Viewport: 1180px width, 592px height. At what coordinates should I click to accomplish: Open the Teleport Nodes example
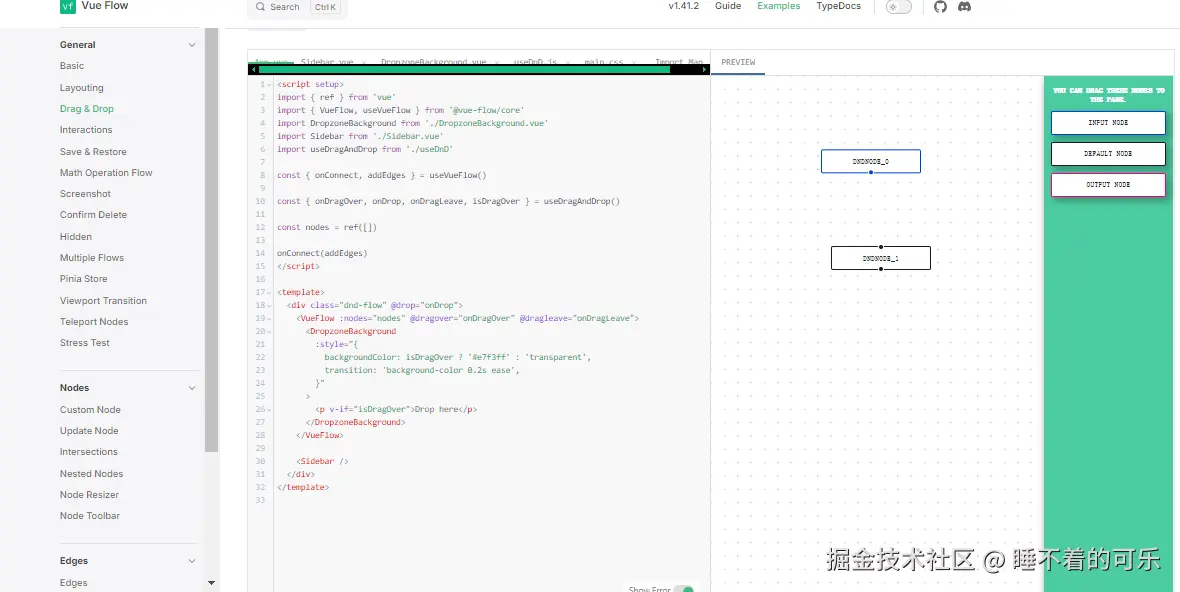pos(94,322)
